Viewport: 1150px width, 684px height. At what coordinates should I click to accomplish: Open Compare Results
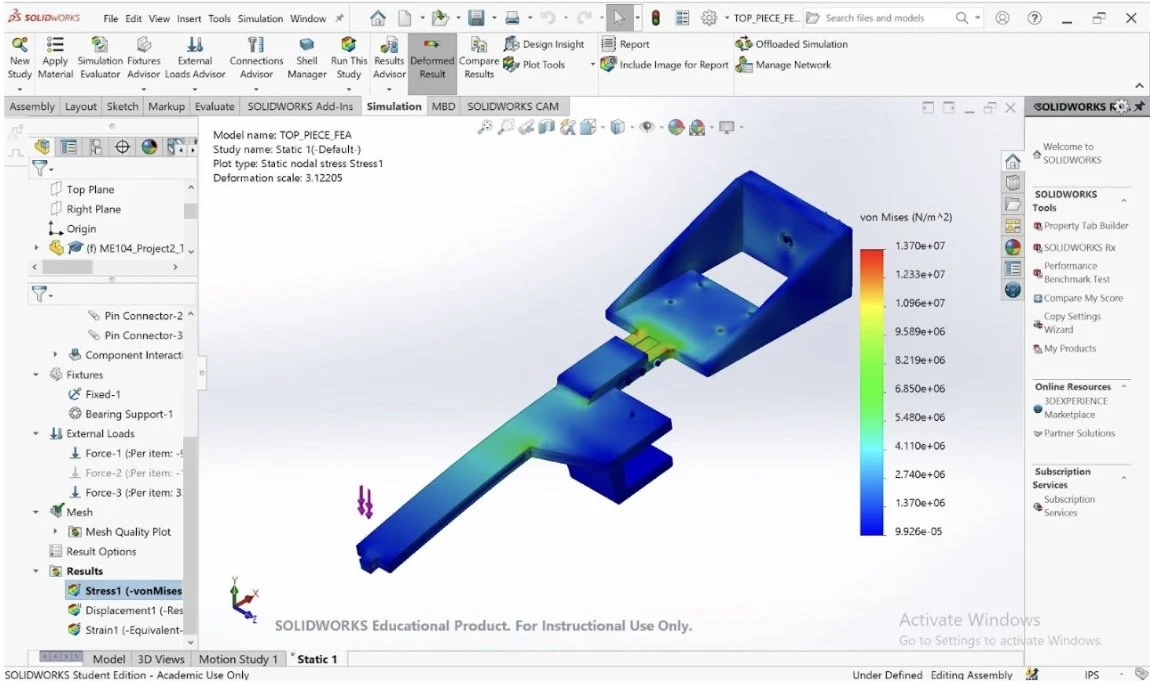[479, 58]
